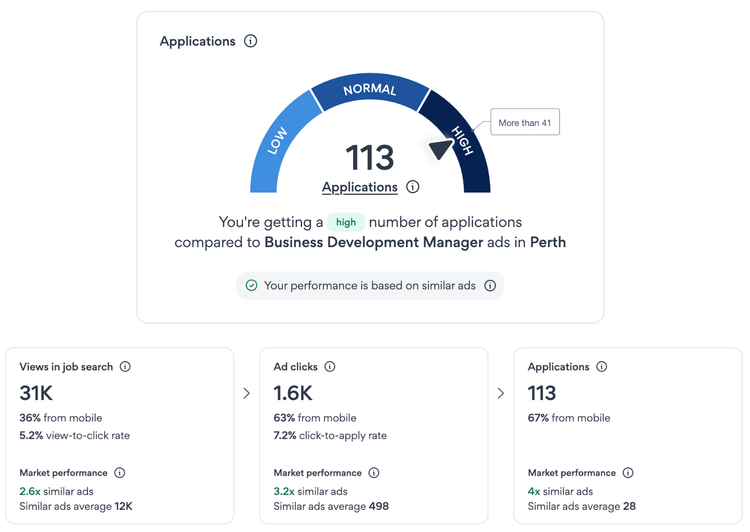Open Market performance info in Applications card
Image resolution: width=750 pixels, height=532 pixels.
[x=628, y=473]
